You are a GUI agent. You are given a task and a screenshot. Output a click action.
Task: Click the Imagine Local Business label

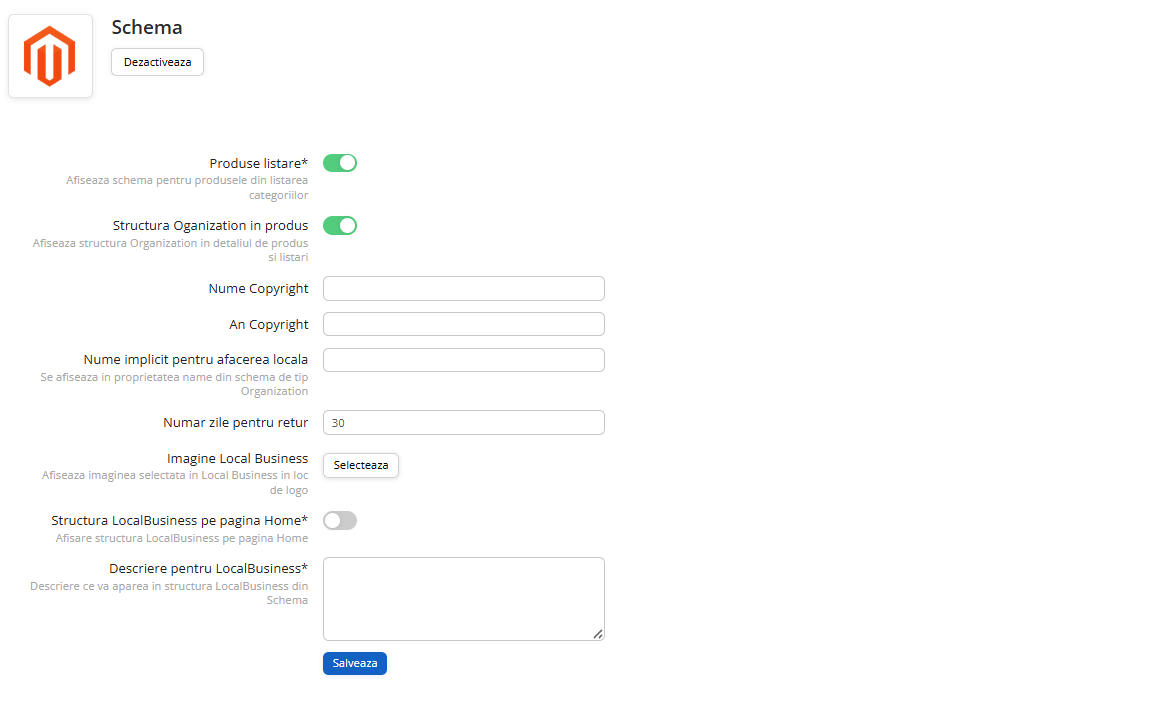point(237,458)
